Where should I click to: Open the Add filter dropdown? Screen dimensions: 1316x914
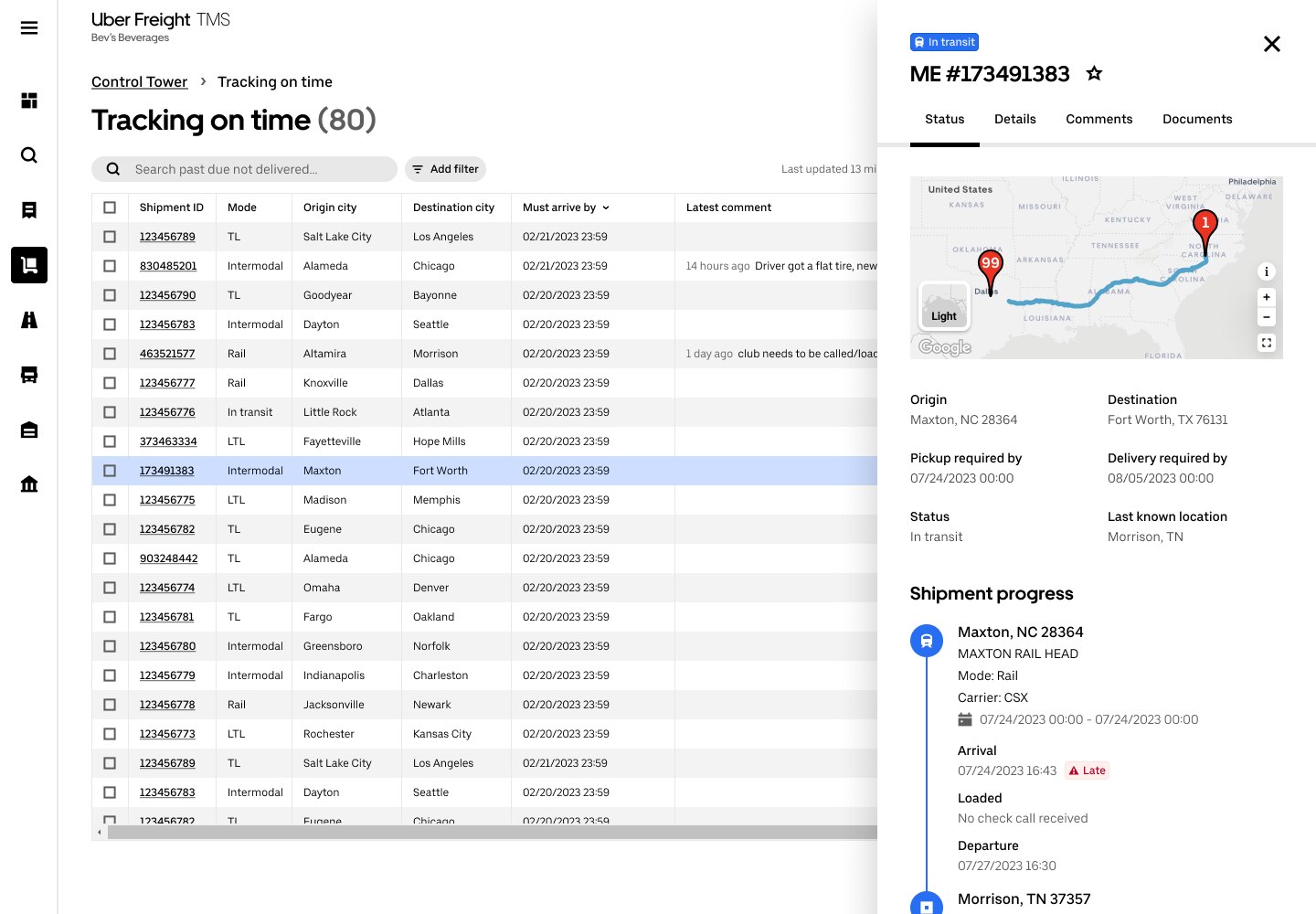point(445,169)
